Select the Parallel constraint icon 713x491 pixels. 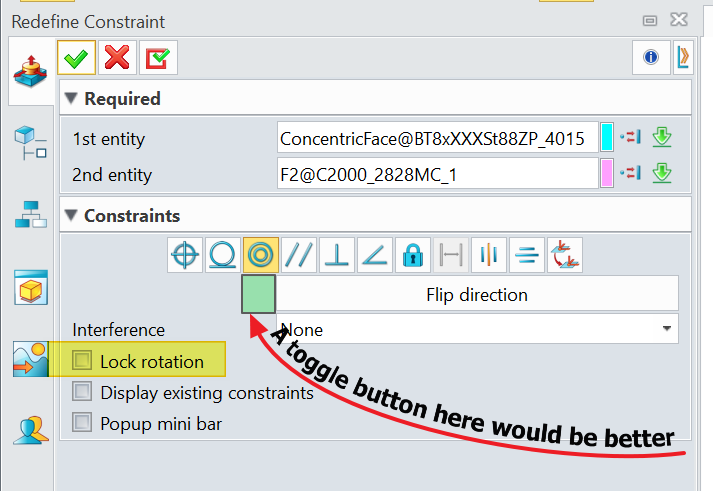tap(299, 255)
